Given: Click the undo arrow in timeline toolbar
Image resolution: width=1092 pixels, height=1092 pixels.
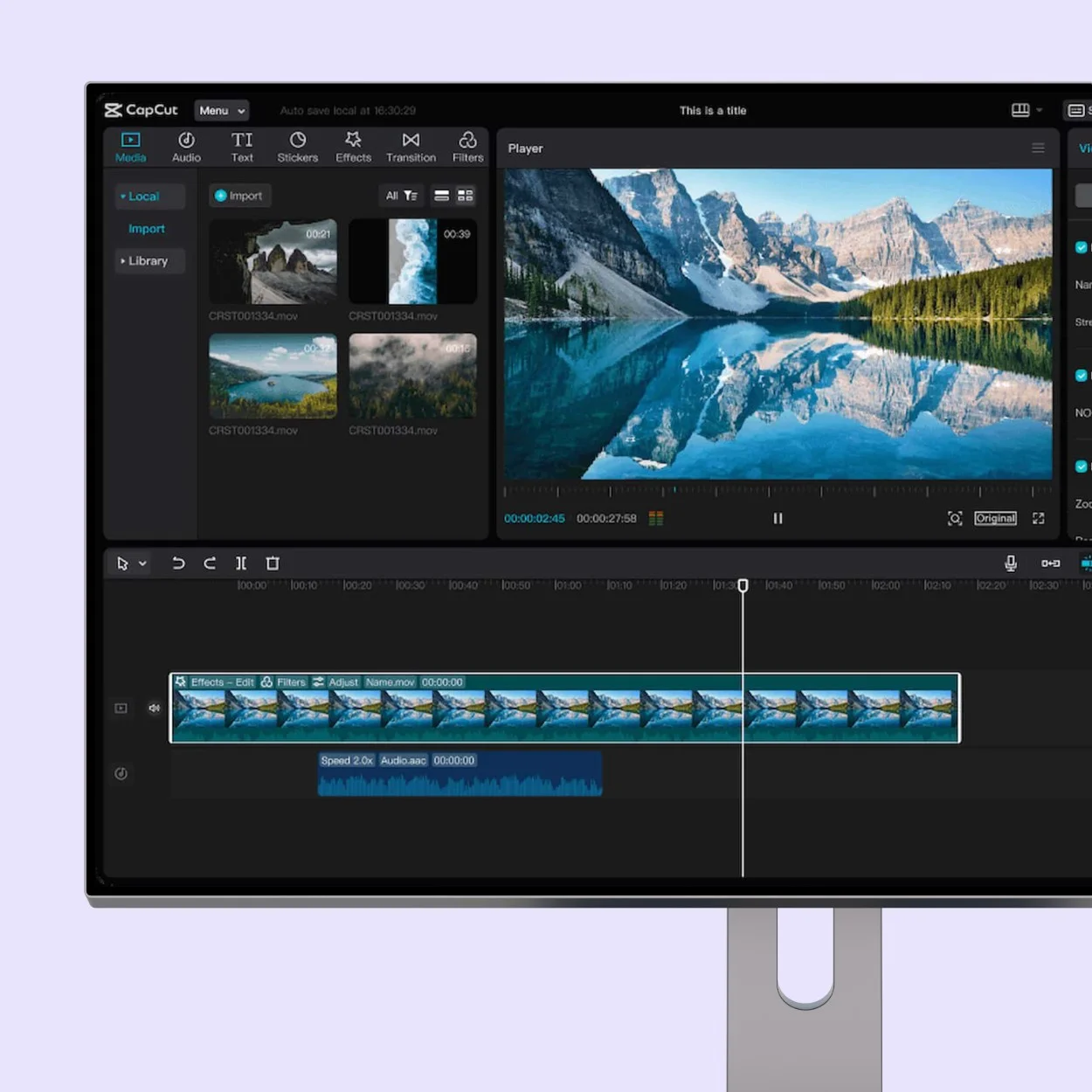Looking at the screenshot, I should coord(178,563).
